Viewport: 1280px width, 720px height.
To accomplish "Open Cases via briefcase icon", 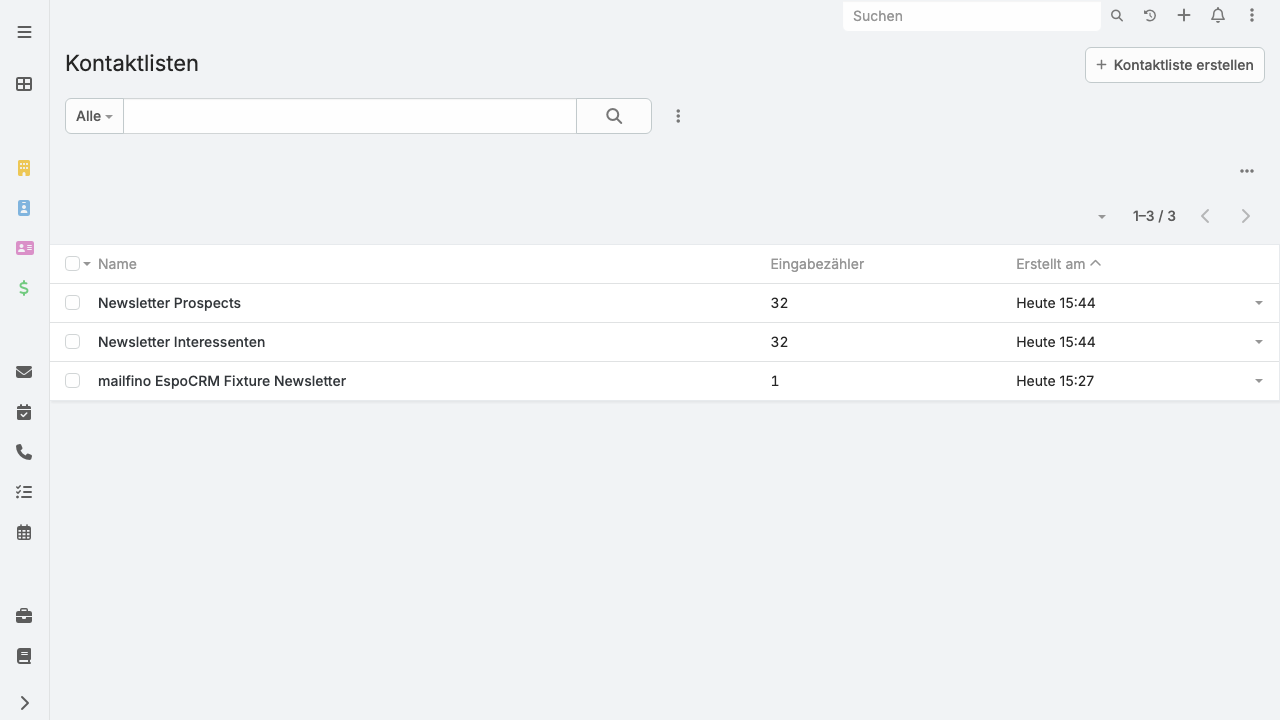I will tap(24, 616).
